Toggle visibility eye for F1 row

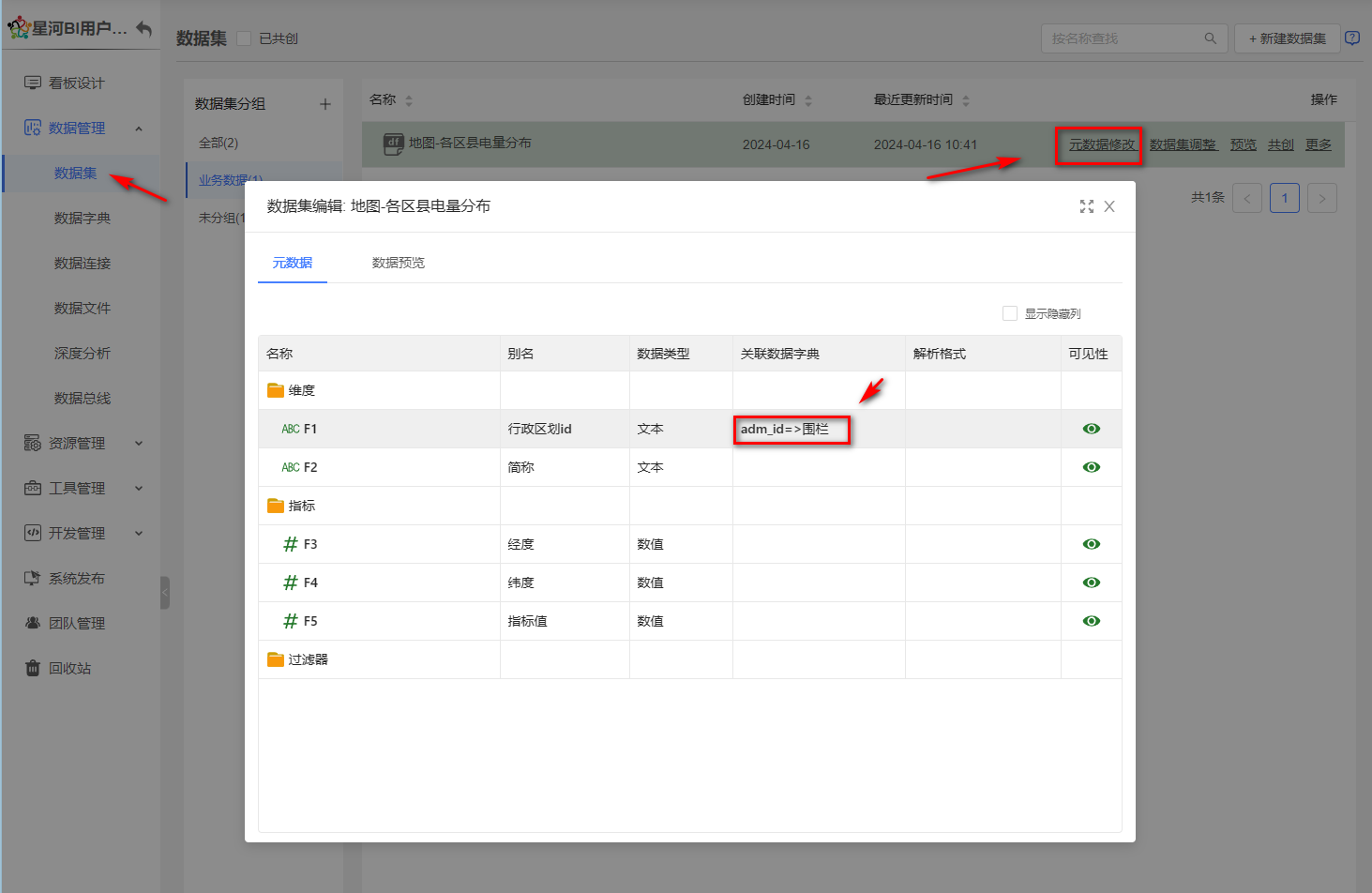tap(1091, 429)
